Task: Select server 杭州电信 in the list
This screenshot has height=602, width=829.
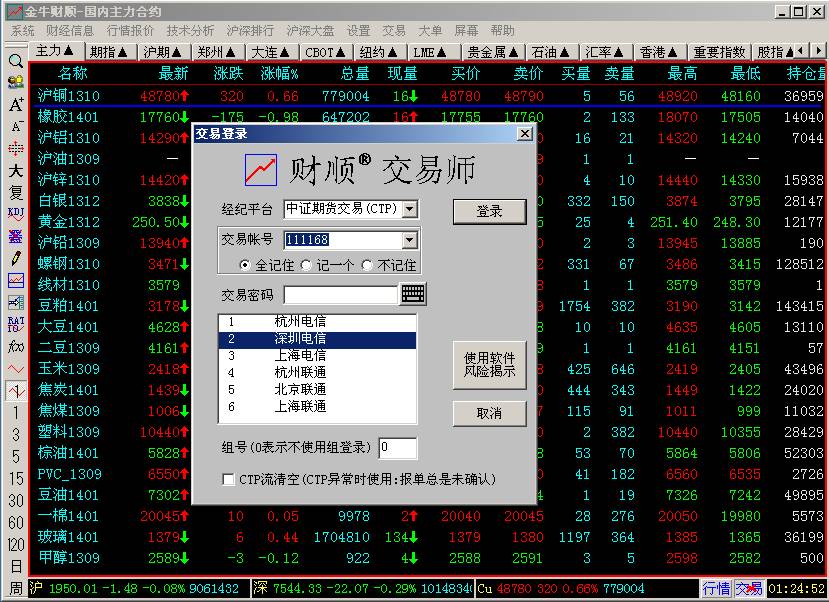Action: tap(317, 321)
